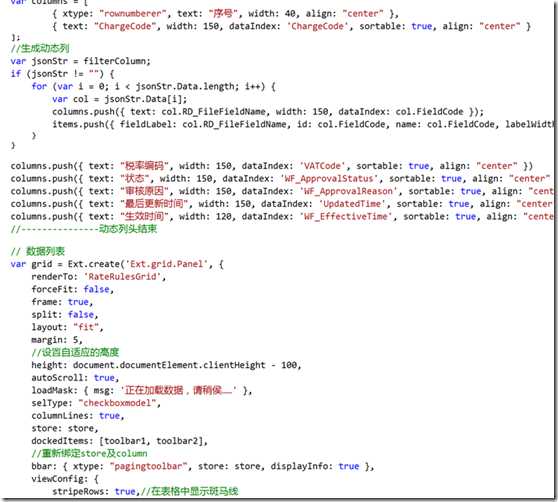The width and height of the screenshot is (558, 502).
Task: Click the 'VATCode' dataIndex string
Action: point(323,166)
